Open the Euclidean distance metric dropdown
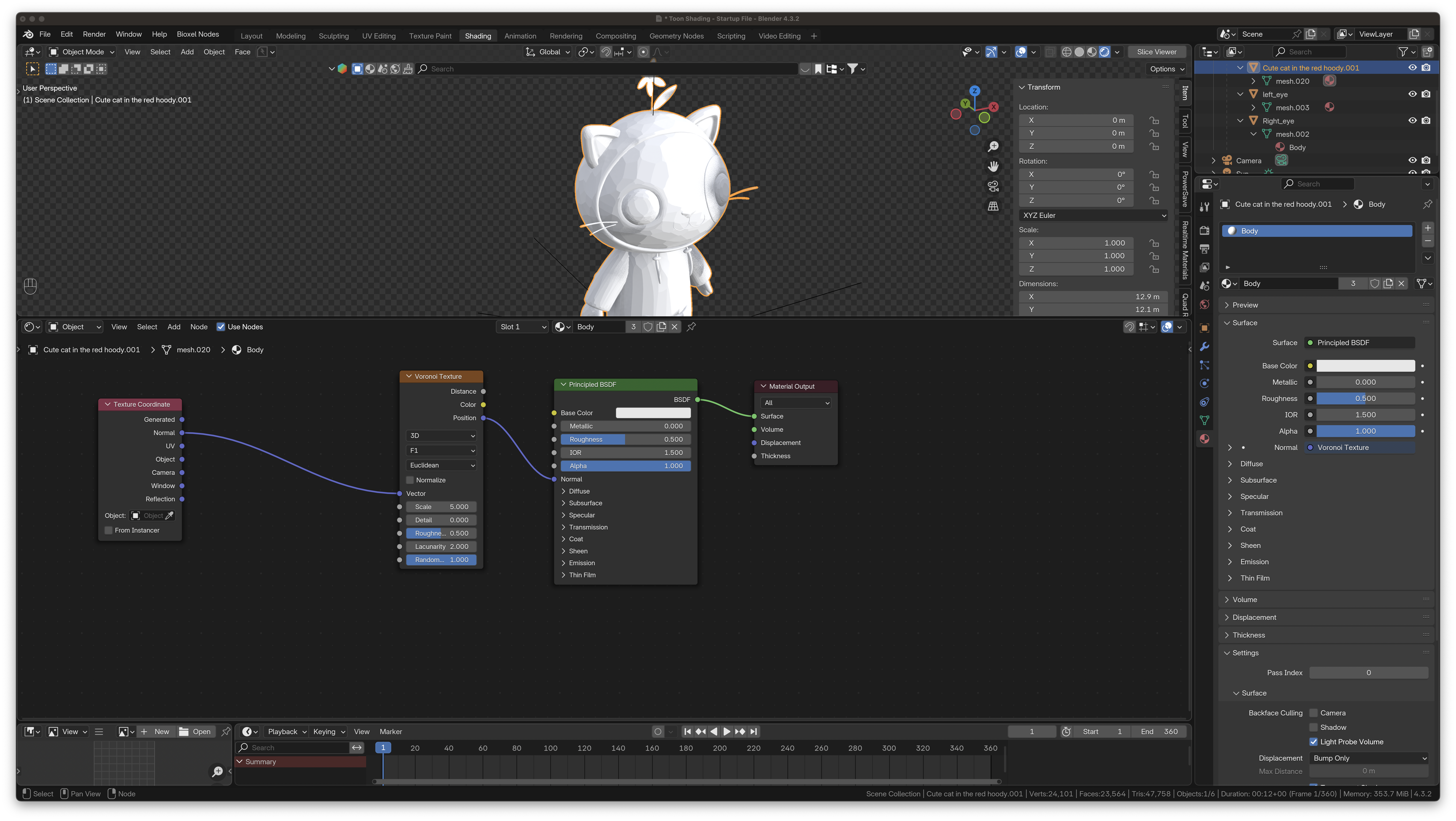The image size is (1456, 821). click(x=441, y=466)
